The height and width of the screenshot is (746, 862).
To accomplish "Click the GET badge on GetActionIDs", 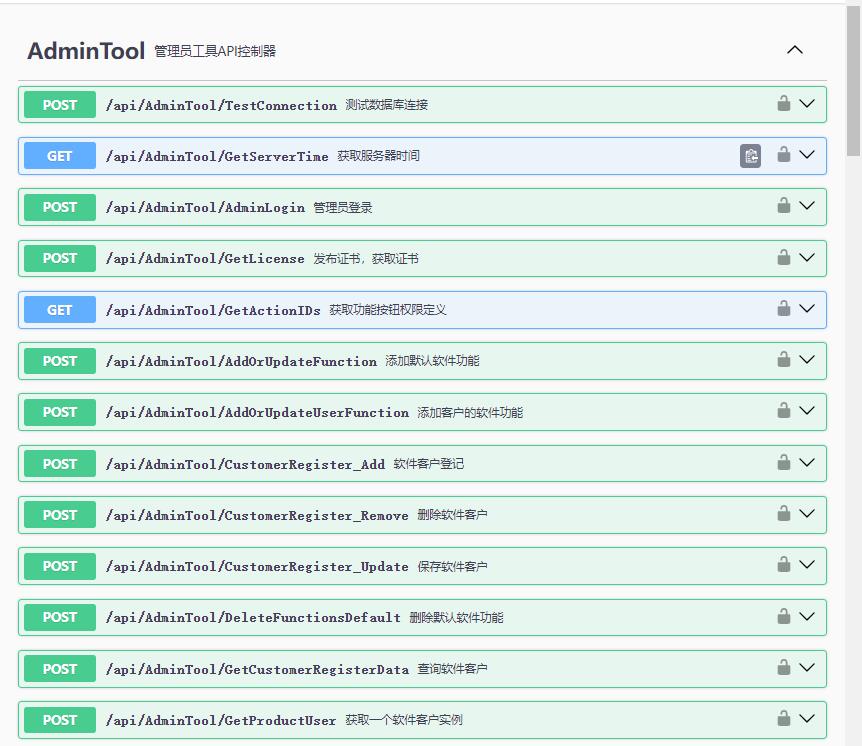I will [x=60, y=310].
